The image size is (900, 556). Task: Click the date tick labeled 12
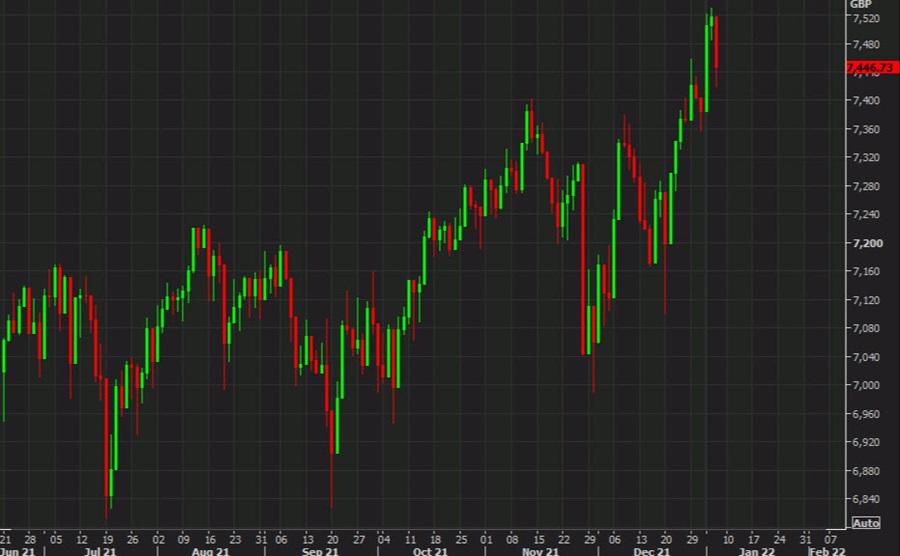coord(82,539)
